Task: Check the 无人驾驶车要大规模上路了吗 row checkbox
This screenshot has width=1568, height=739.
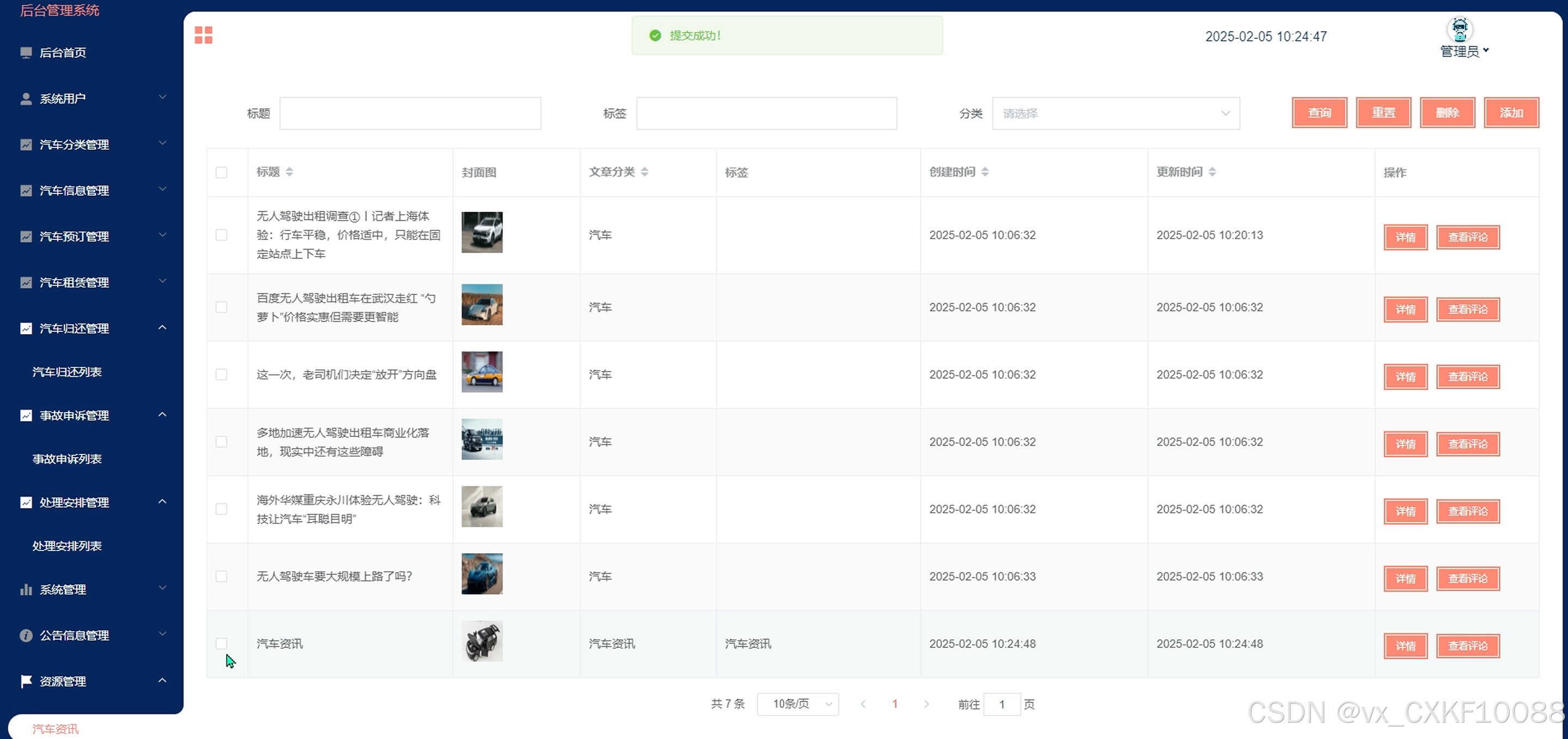Action: (x=222, y=577)
